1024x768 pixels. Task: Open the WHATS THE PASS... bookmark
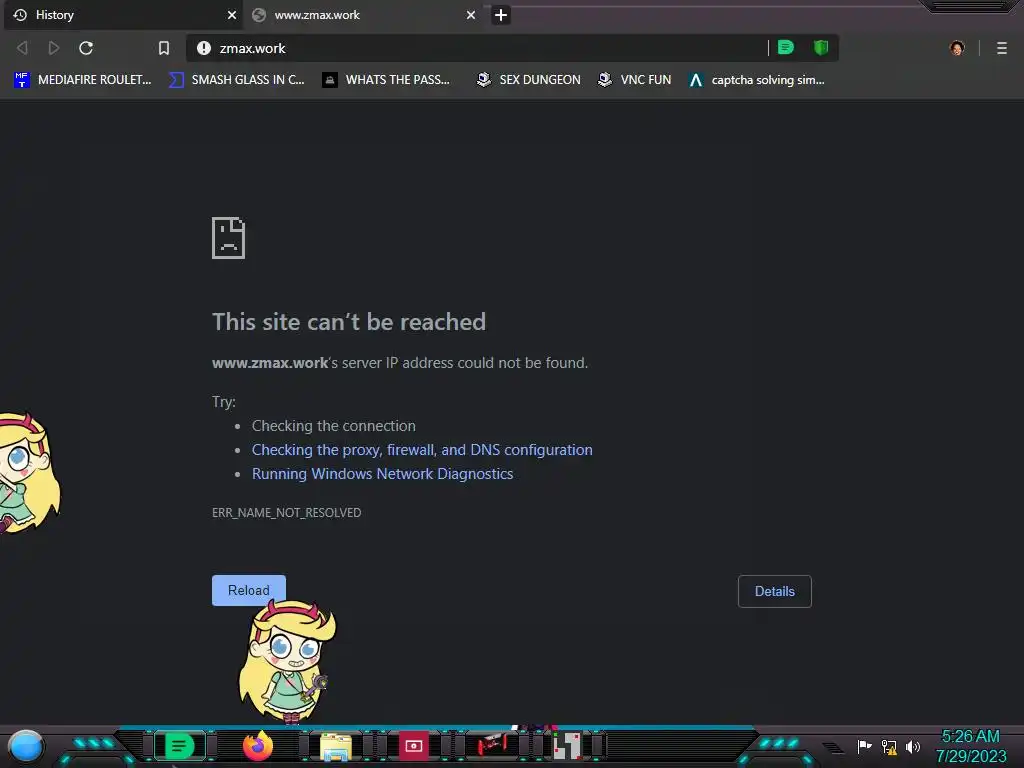click(386, 80)
